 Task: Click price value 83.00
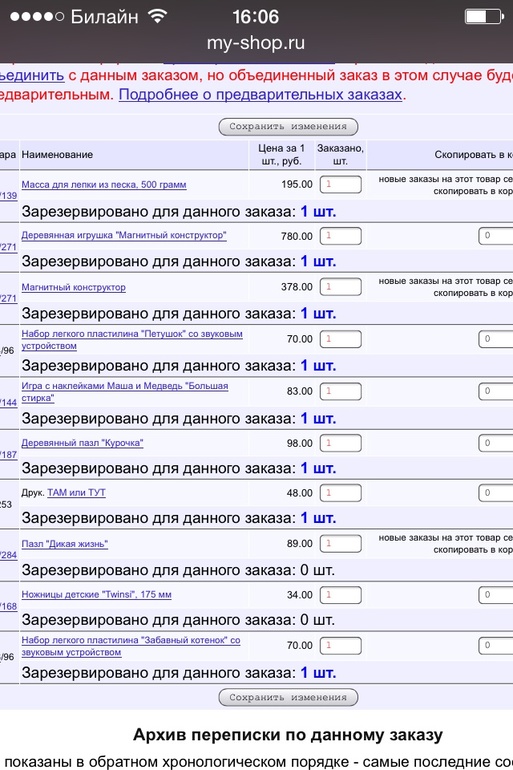pyautogui.click(x=300, y=391)
